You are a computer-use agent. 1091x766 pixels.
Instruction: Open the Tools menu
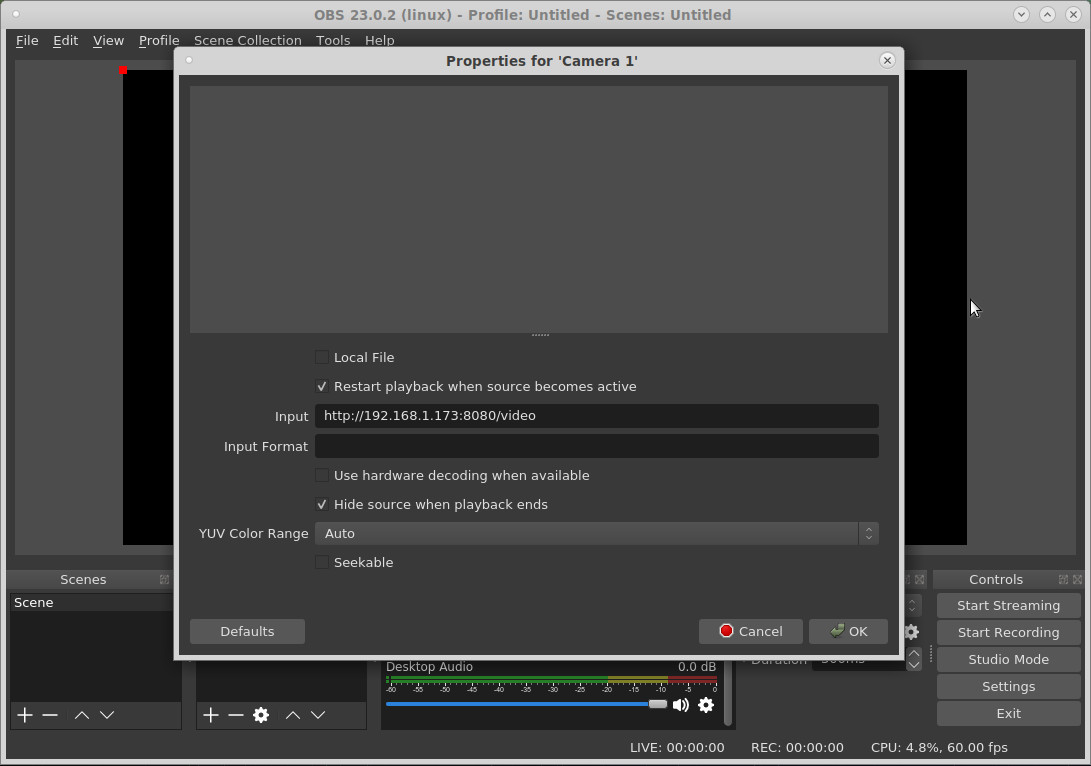pyautogui.click(x=333, y=40)
